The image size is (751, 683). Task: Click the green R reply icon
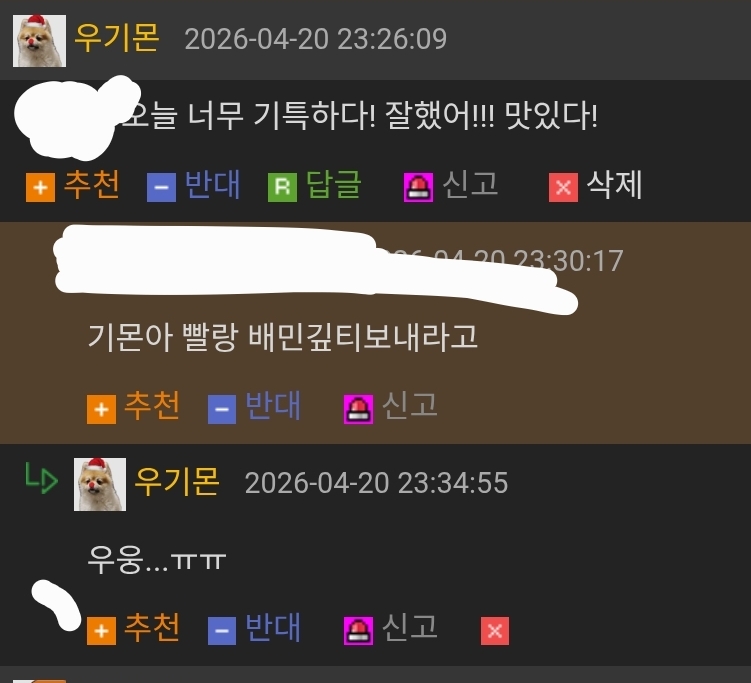pos(282,187)
